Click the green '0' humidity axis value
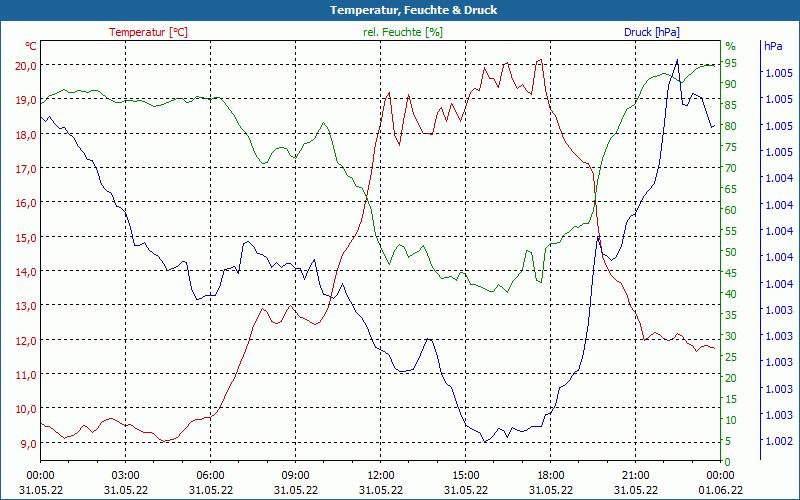 728,462
